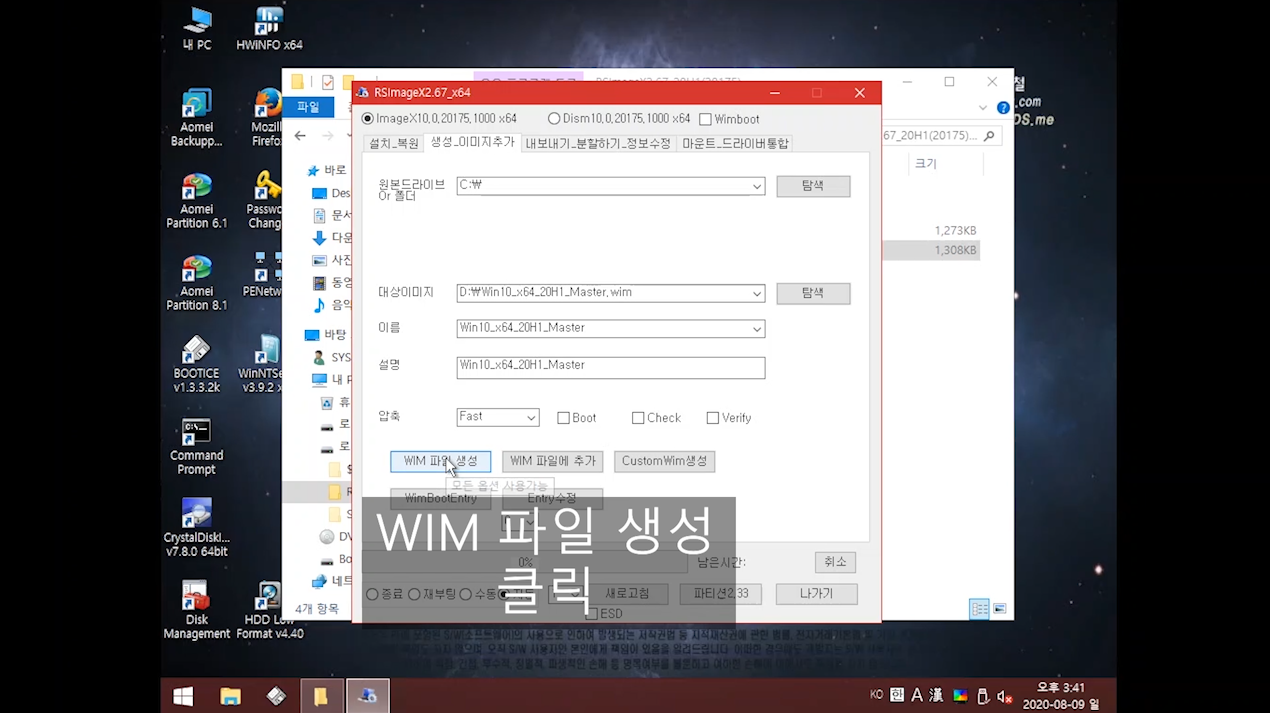Image resolution: width=1270 pixels, height=713 pixels.
Task: Select the 생성_이미지추가 tab
Action: 472,143
